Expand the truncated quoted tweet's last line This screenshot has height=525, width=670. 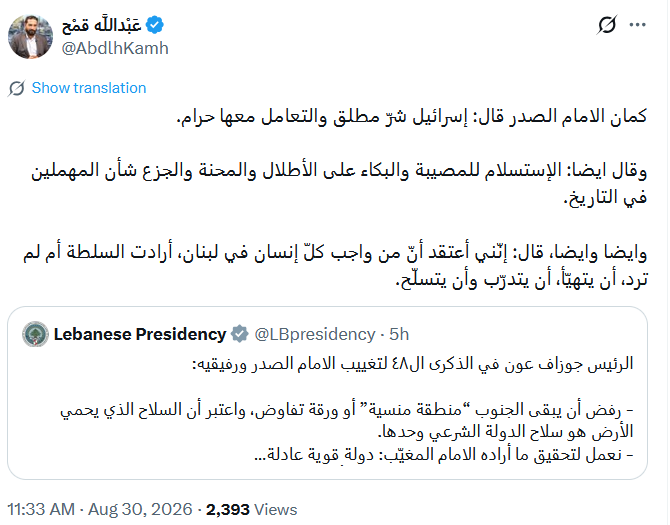(x=444, y=454)
